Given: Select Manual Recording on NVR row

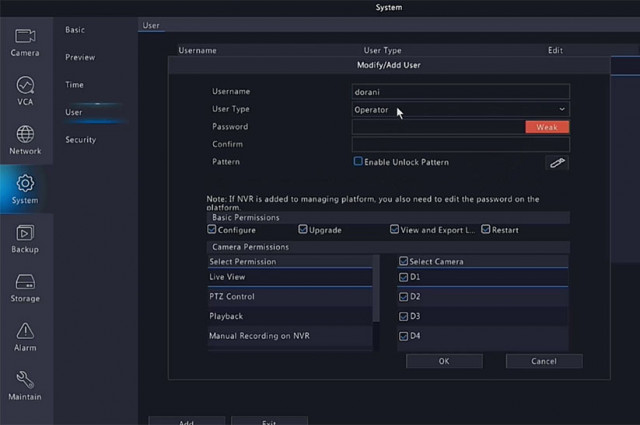Looking at the screenshot, I should pos(290,336).
